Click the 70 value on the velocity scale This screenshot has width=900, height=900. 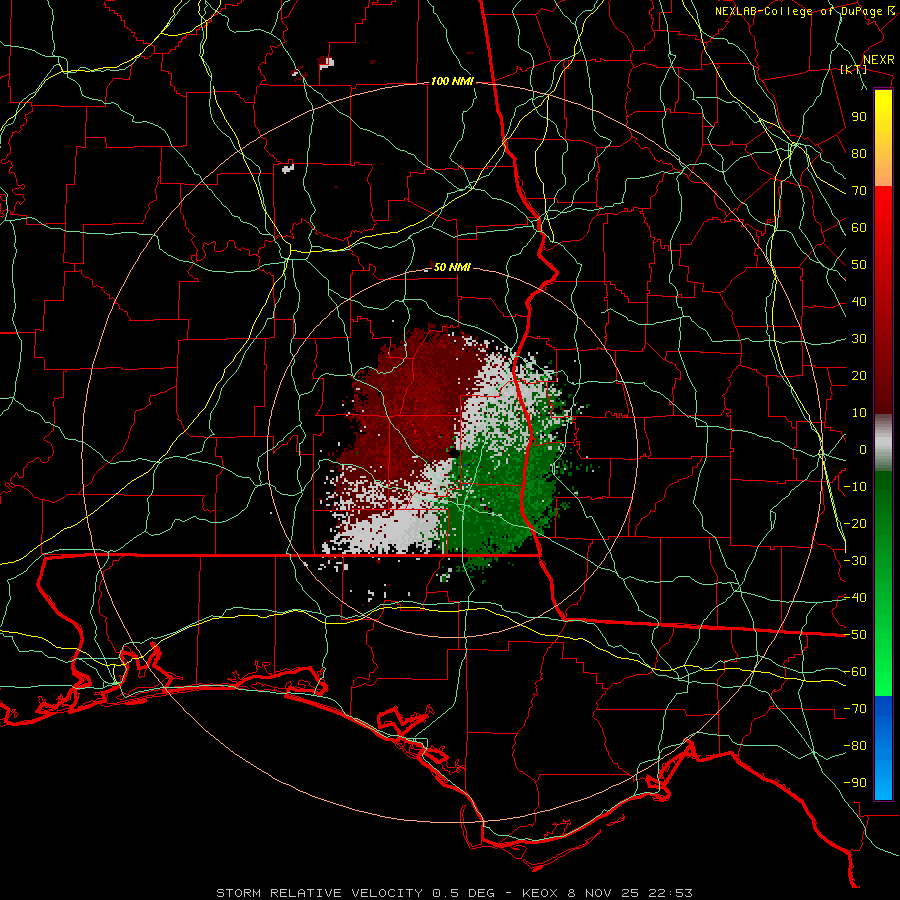(x=859, y=191)
